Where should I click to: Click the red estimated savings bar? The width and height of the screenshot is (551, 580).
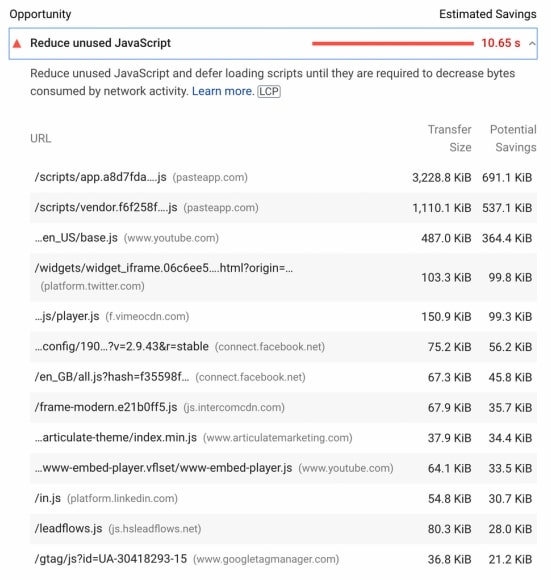pos(393,44)
